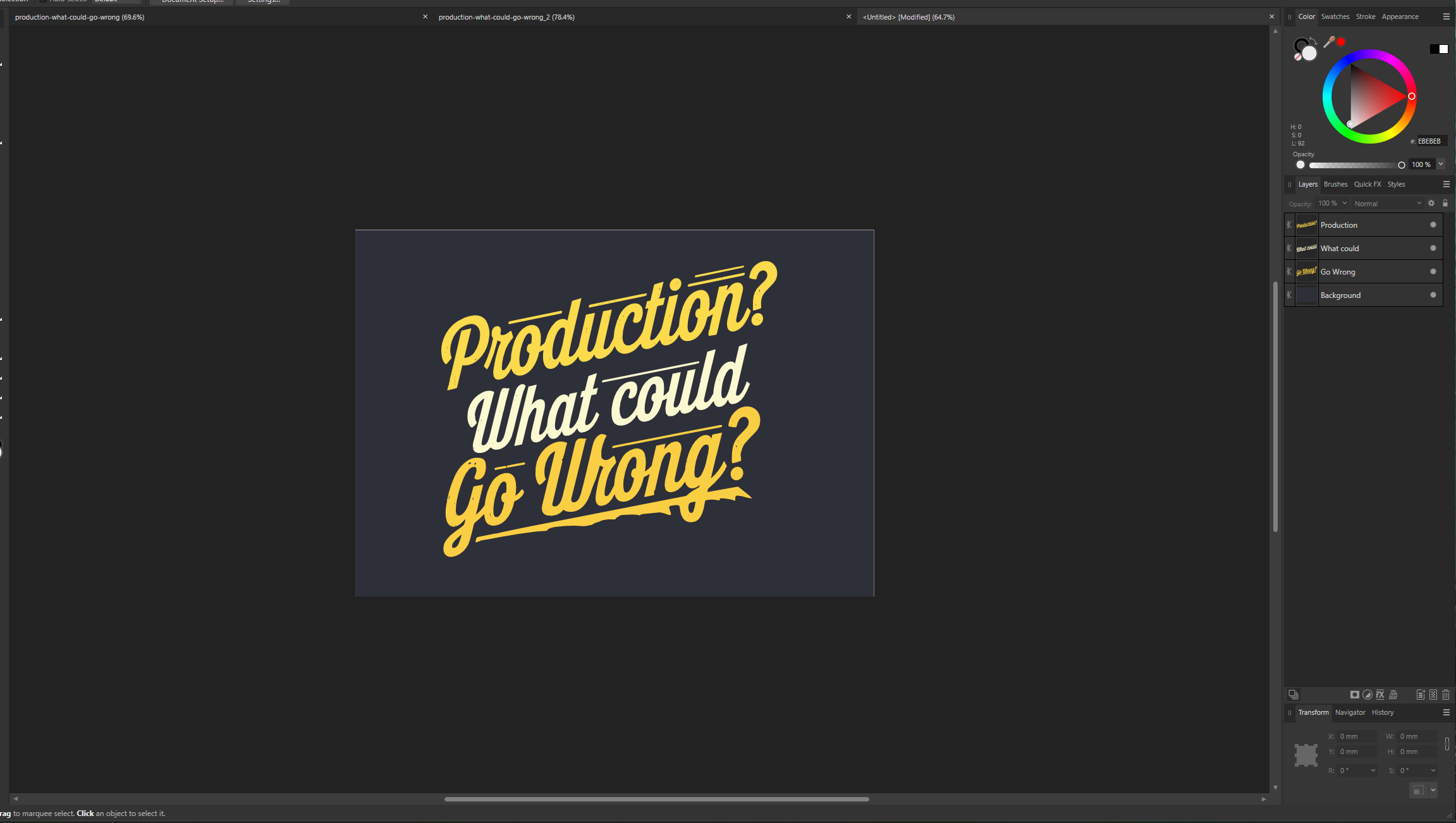Click the Go Wrong layer thumbnail
This screenshot has width=1456, height=823.
[x=1306, y=271]
